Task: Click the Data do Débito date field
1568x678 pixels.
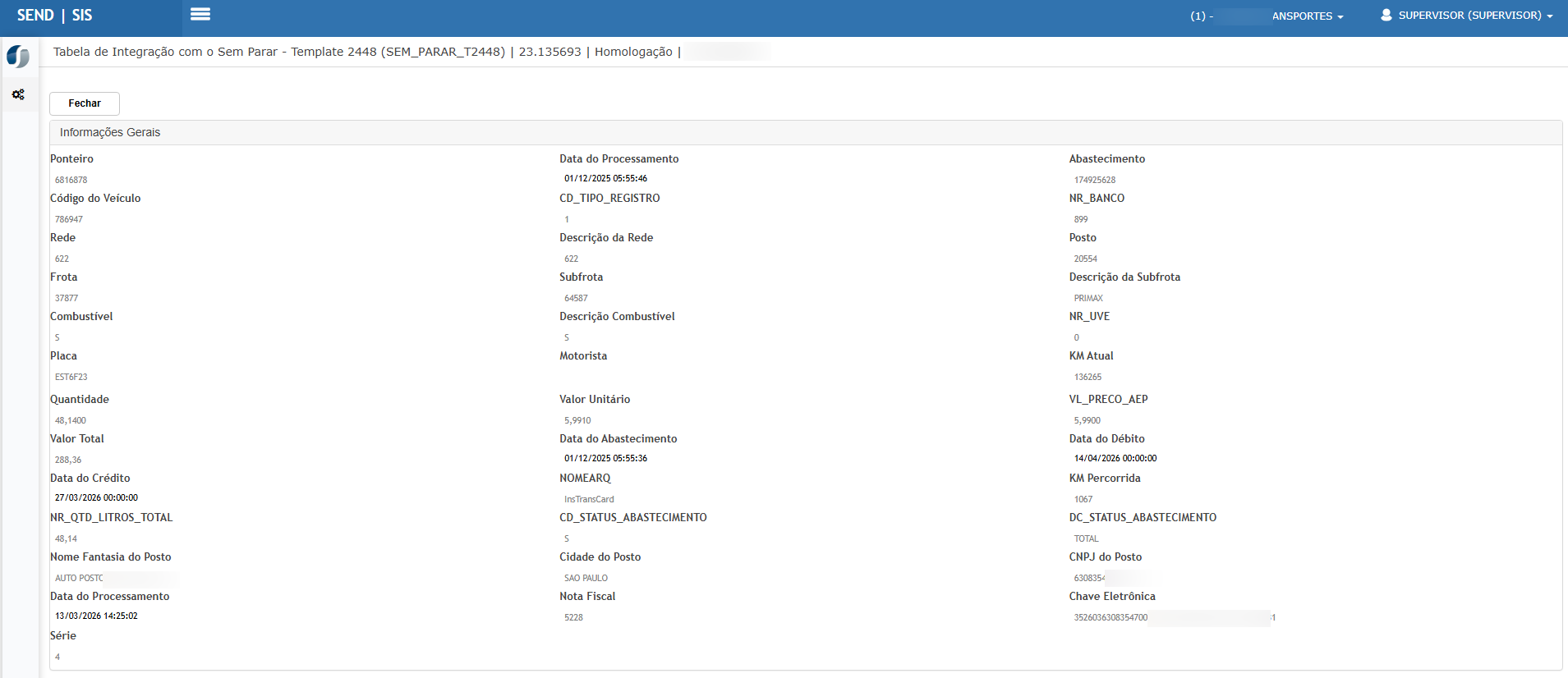Action: (x=1115, y=458)
